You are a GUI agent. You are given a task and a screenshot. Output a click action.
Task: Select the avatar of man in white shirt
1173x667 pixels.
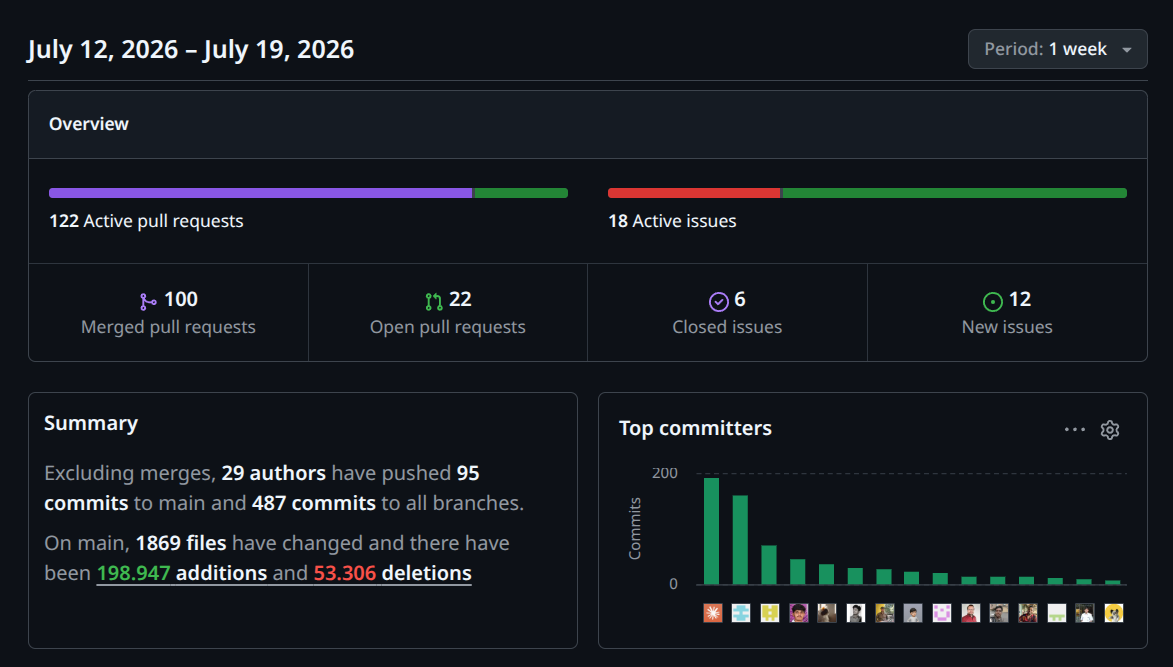1085,613
